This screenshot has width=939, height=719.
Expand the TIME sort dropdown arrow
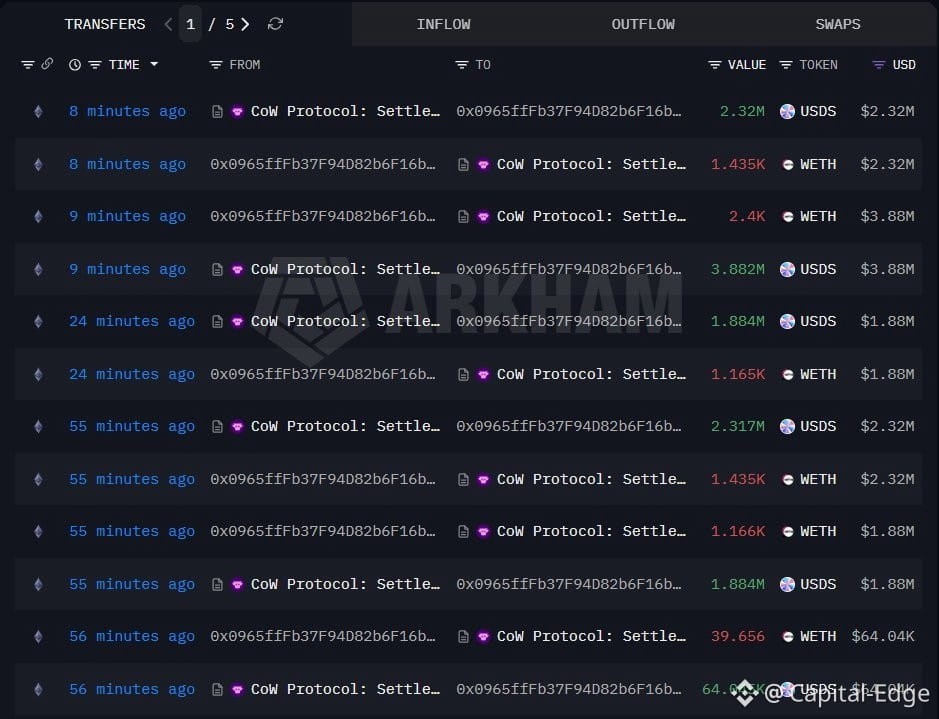click(x=154, y=64)
